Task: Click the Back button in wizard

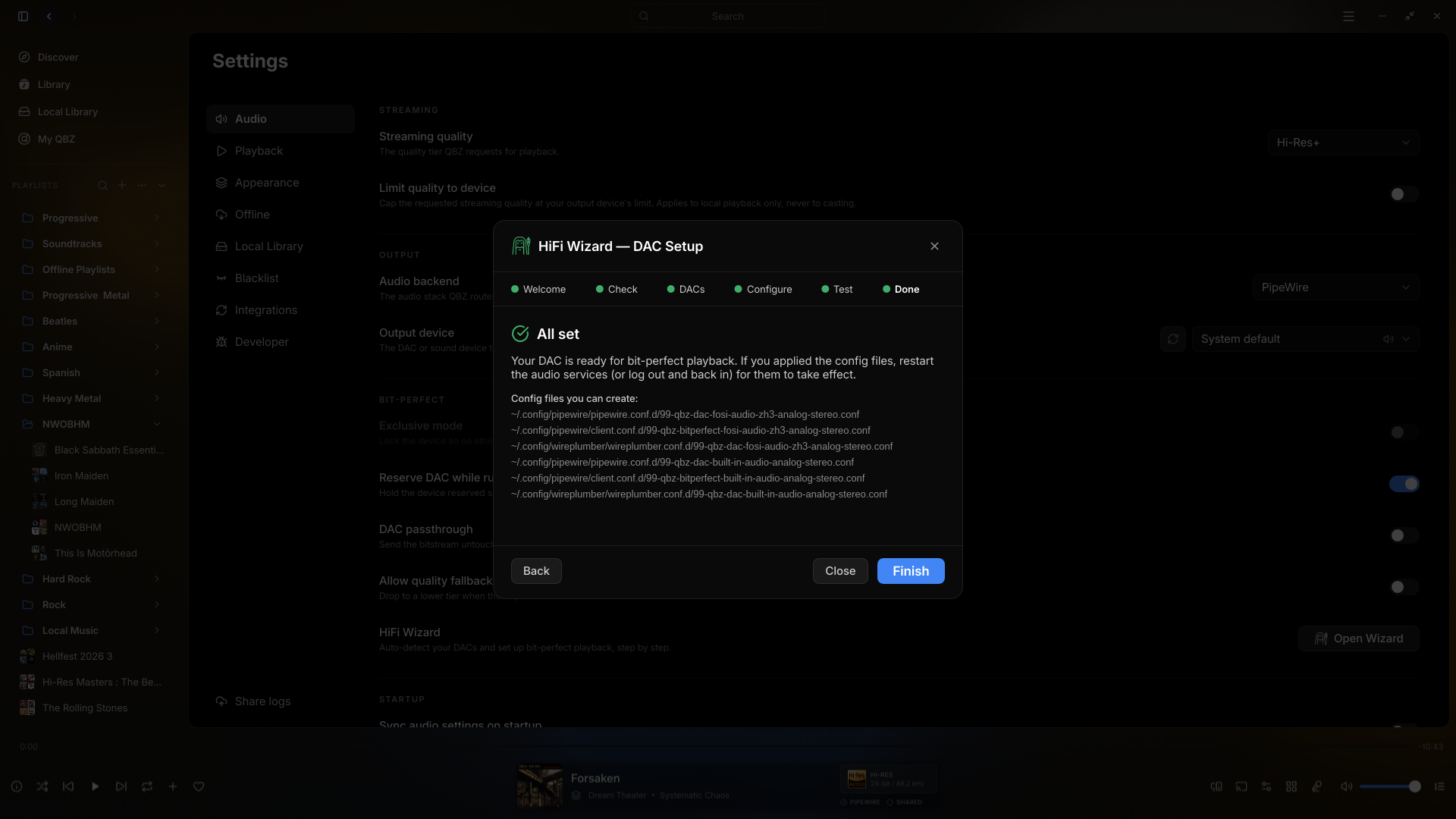Action: point(536,571)
